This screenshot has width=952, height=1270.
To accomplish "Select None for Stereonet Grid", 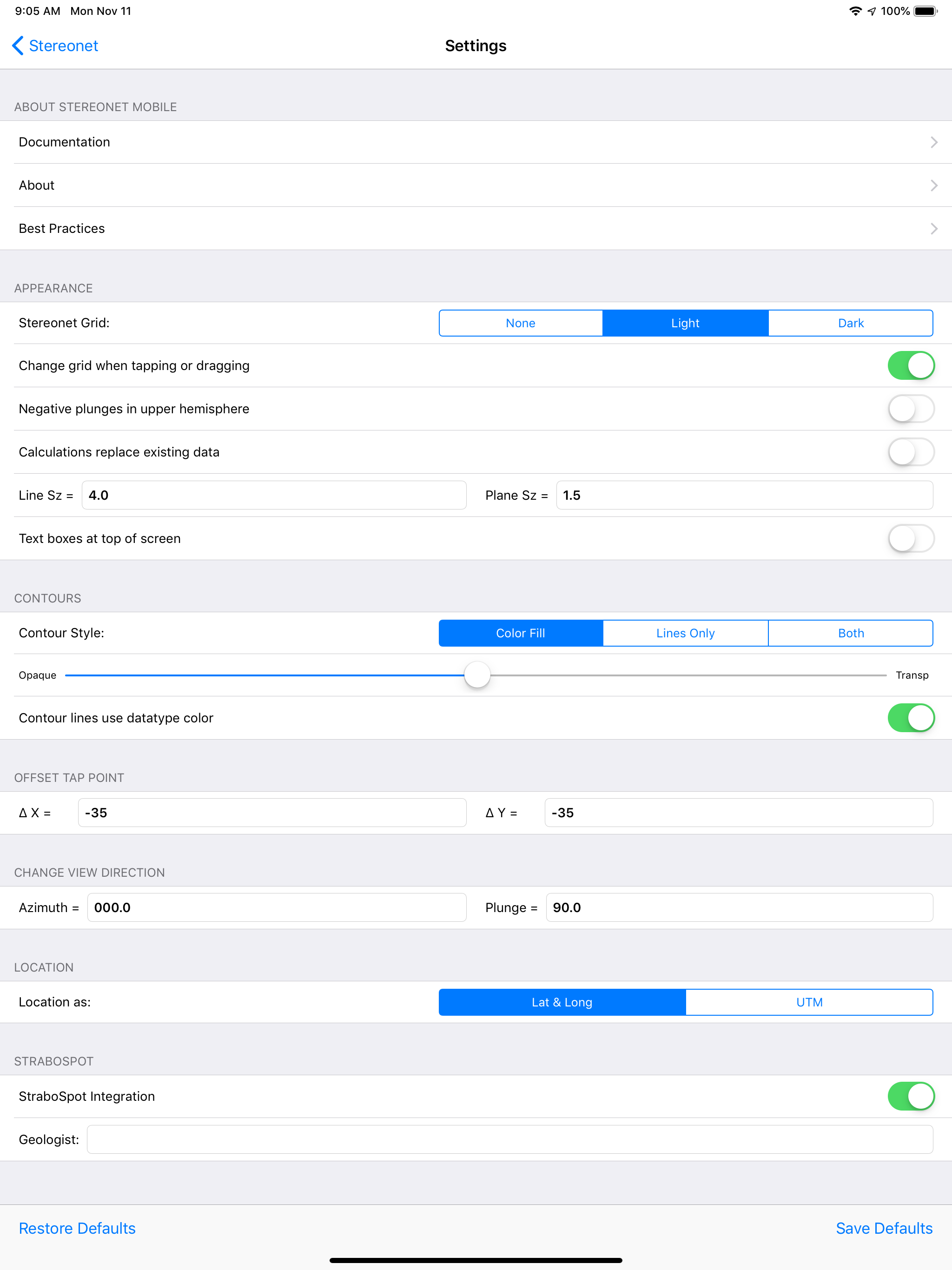I will [521, 323].
